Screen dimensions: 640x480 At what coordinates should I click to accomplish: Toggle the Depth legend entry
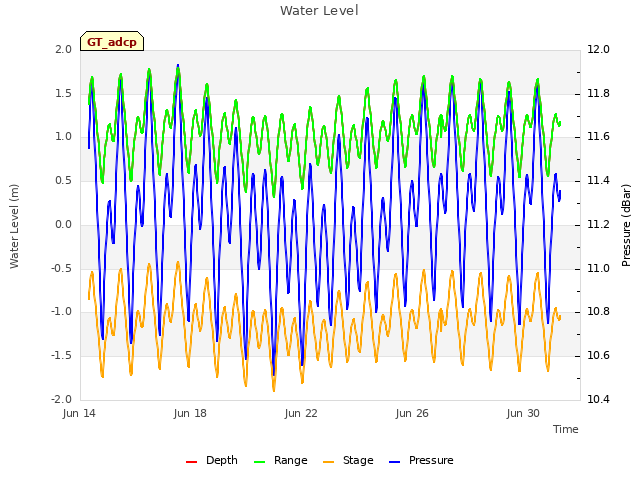[211, 460]
